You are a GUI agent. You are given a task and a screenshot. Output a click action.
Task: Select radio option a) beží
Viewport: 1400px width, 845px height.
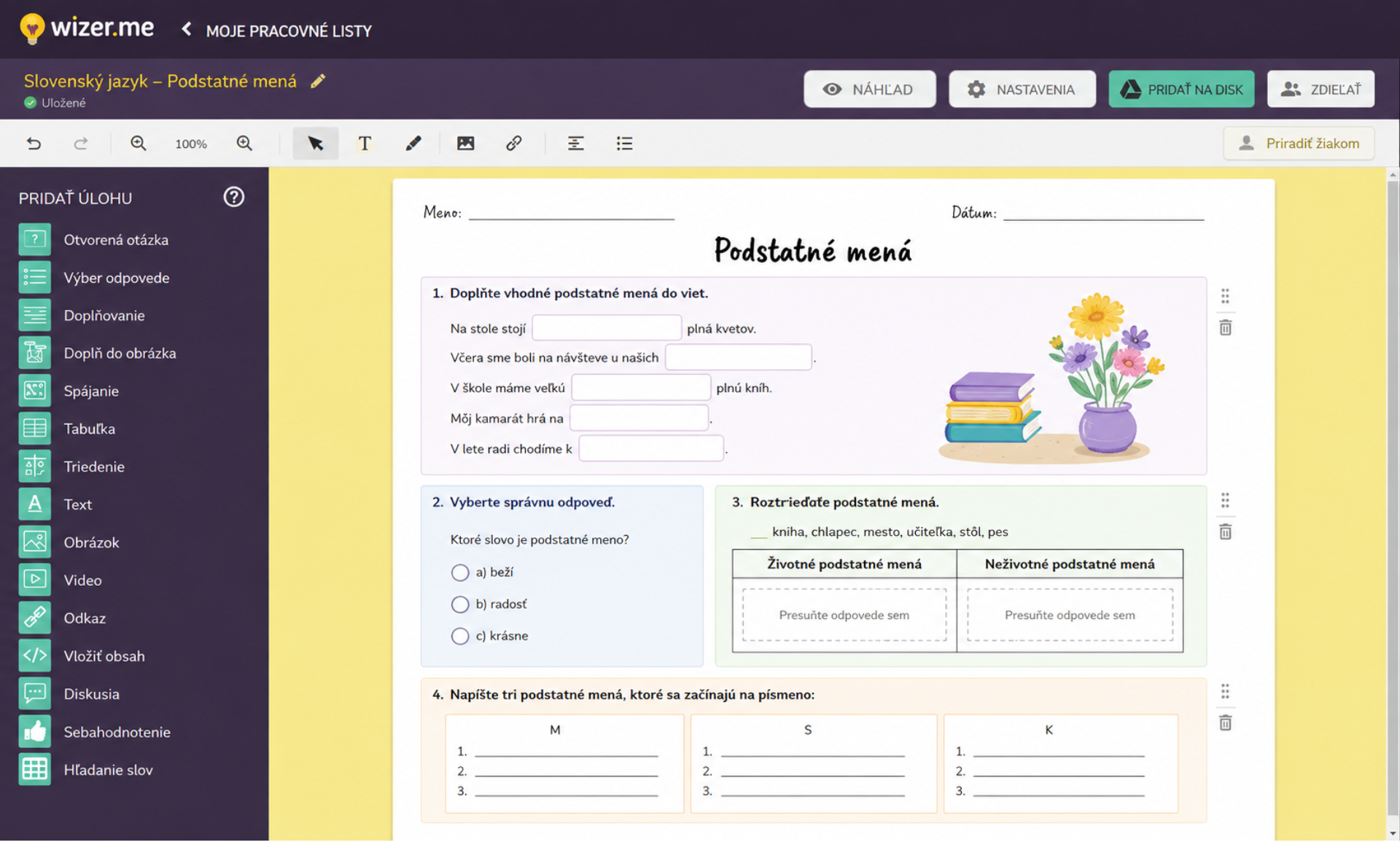tap(460, 574)
